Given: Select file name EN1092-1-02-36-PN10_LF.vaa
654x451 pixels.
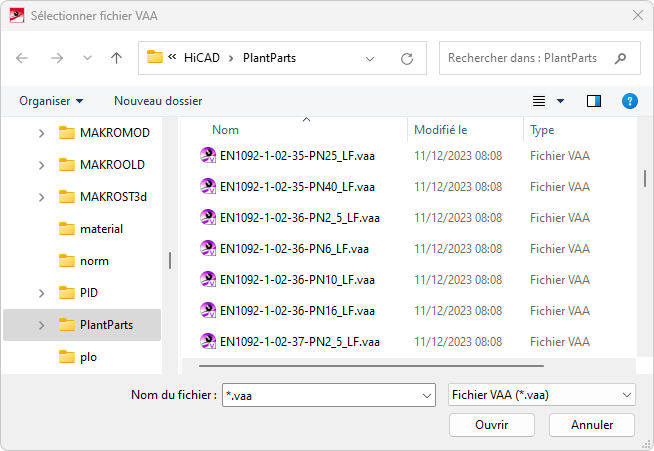Looking at the screenshot, I should click(x=297, y=280).
